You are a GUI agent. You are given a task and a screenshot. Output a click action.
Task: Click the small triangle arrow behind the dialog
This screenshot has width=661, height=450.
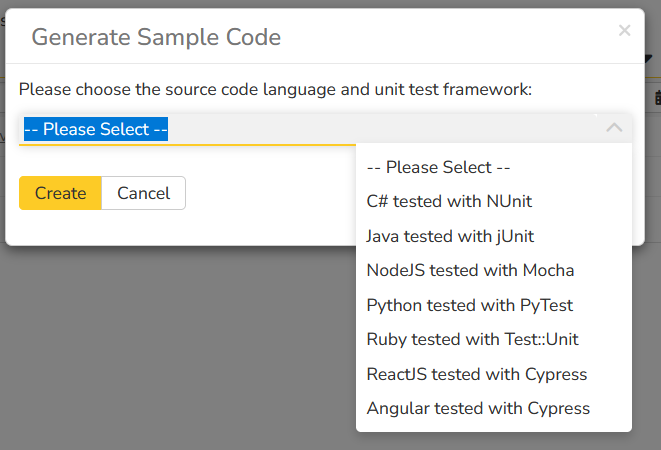(x=653, y=58)
